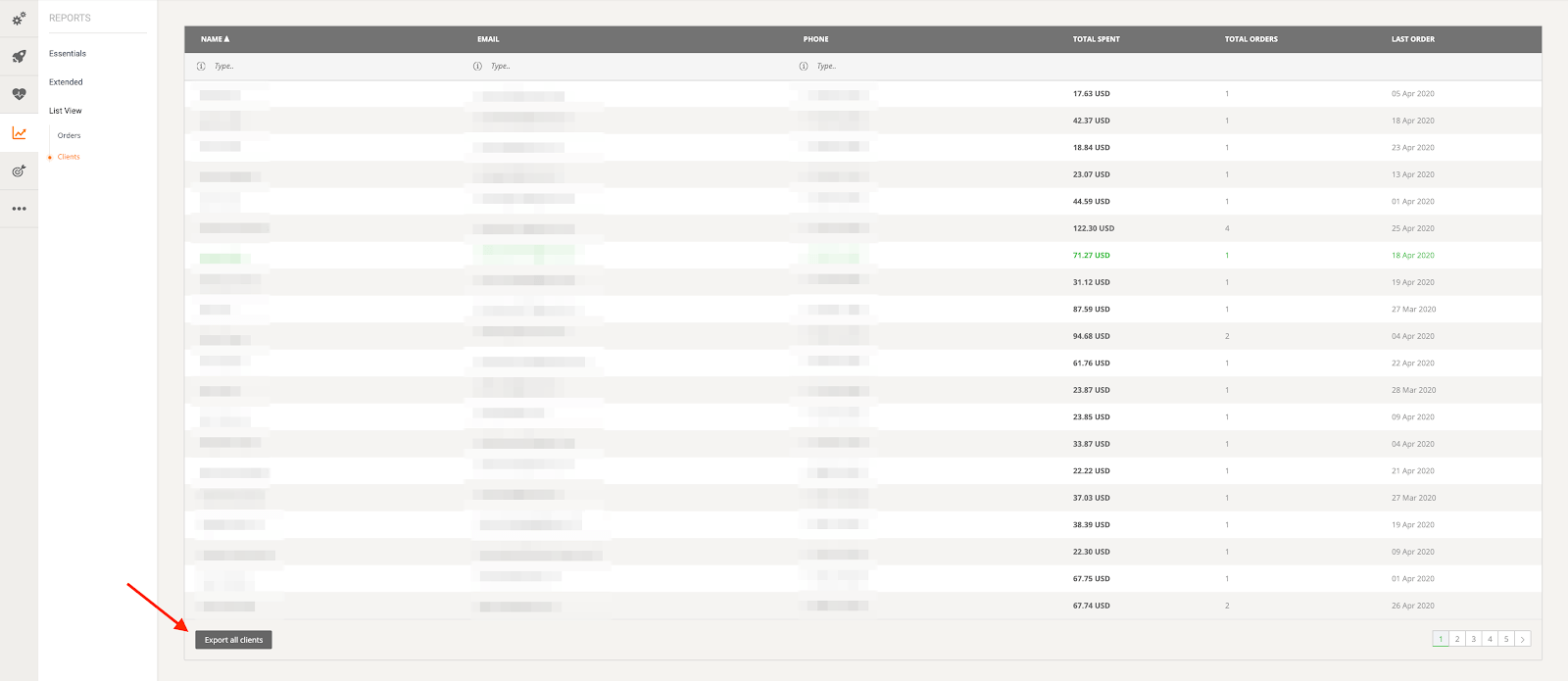The width and height of the screenshot is (1568, 681).
Task: Select the 44.59 USD total spent cell
Action: tap(1091, 202)
